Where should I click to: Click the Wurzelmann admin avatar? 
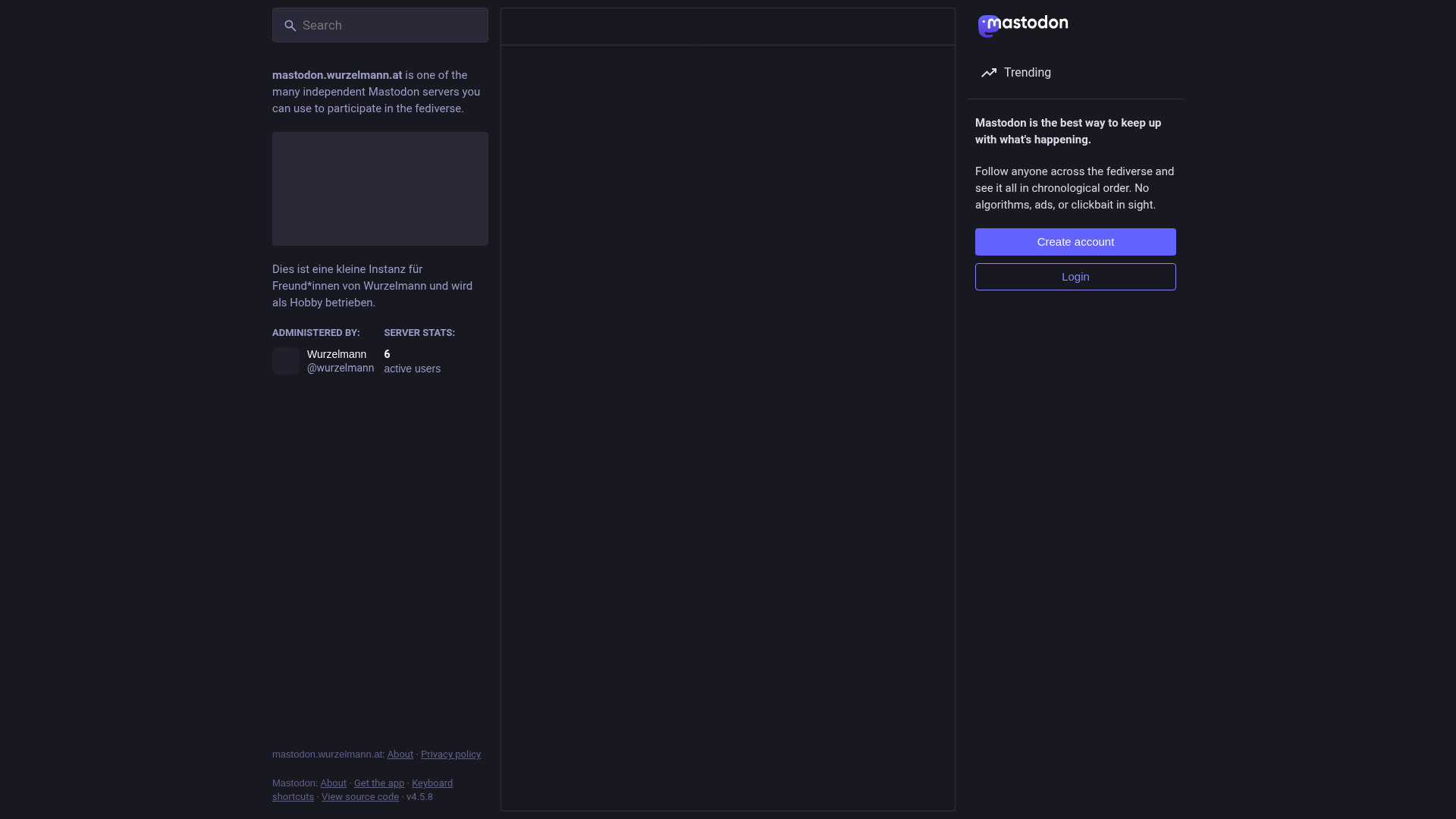[286, 361]
